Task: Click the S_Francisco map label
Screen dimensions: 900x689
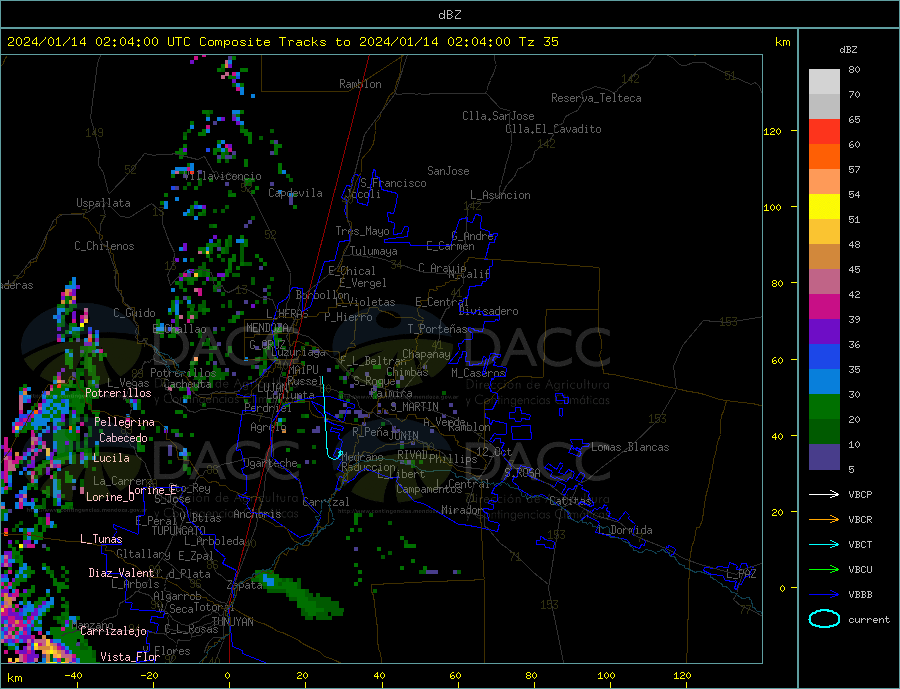Action: click(393, 183)
